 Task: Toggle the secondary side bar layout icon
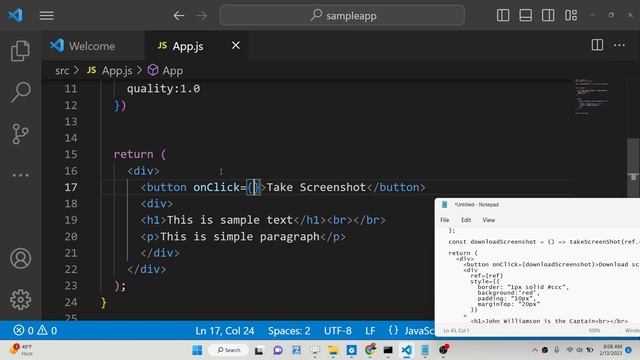(x=548, y=16)
